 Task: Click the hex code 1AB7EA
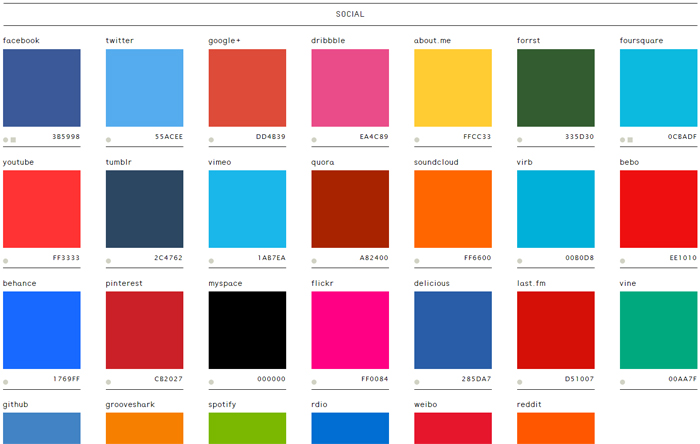click(x=271, y=257)
